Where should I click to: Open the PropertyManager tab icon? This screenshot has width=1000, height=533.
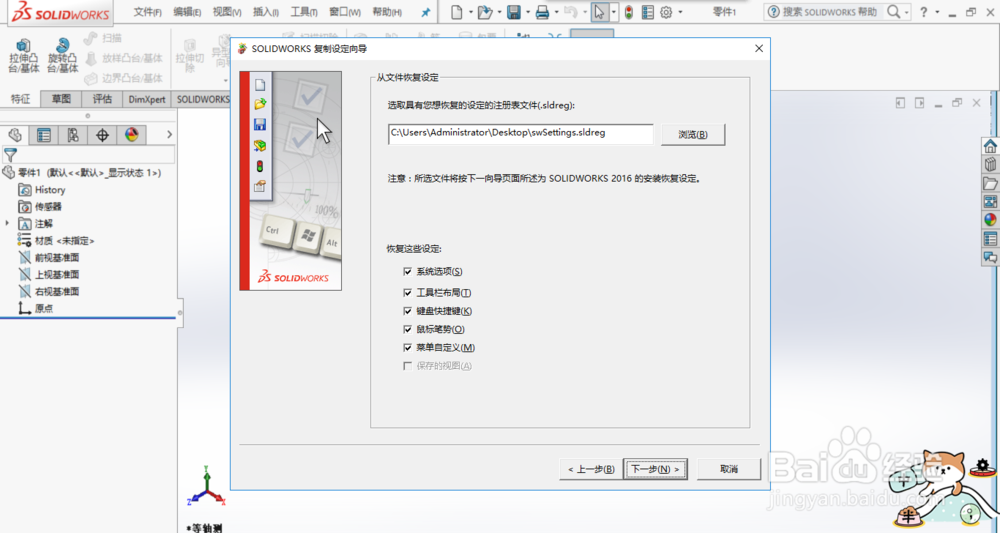[x=44, y=135]
